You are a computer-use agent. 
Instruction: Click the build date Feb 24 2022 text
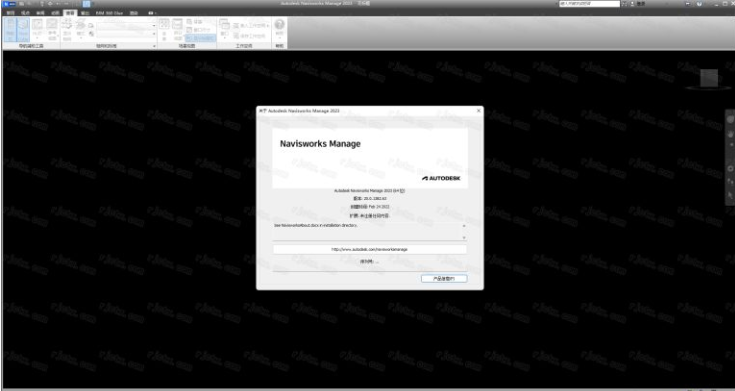coord(370,206)
